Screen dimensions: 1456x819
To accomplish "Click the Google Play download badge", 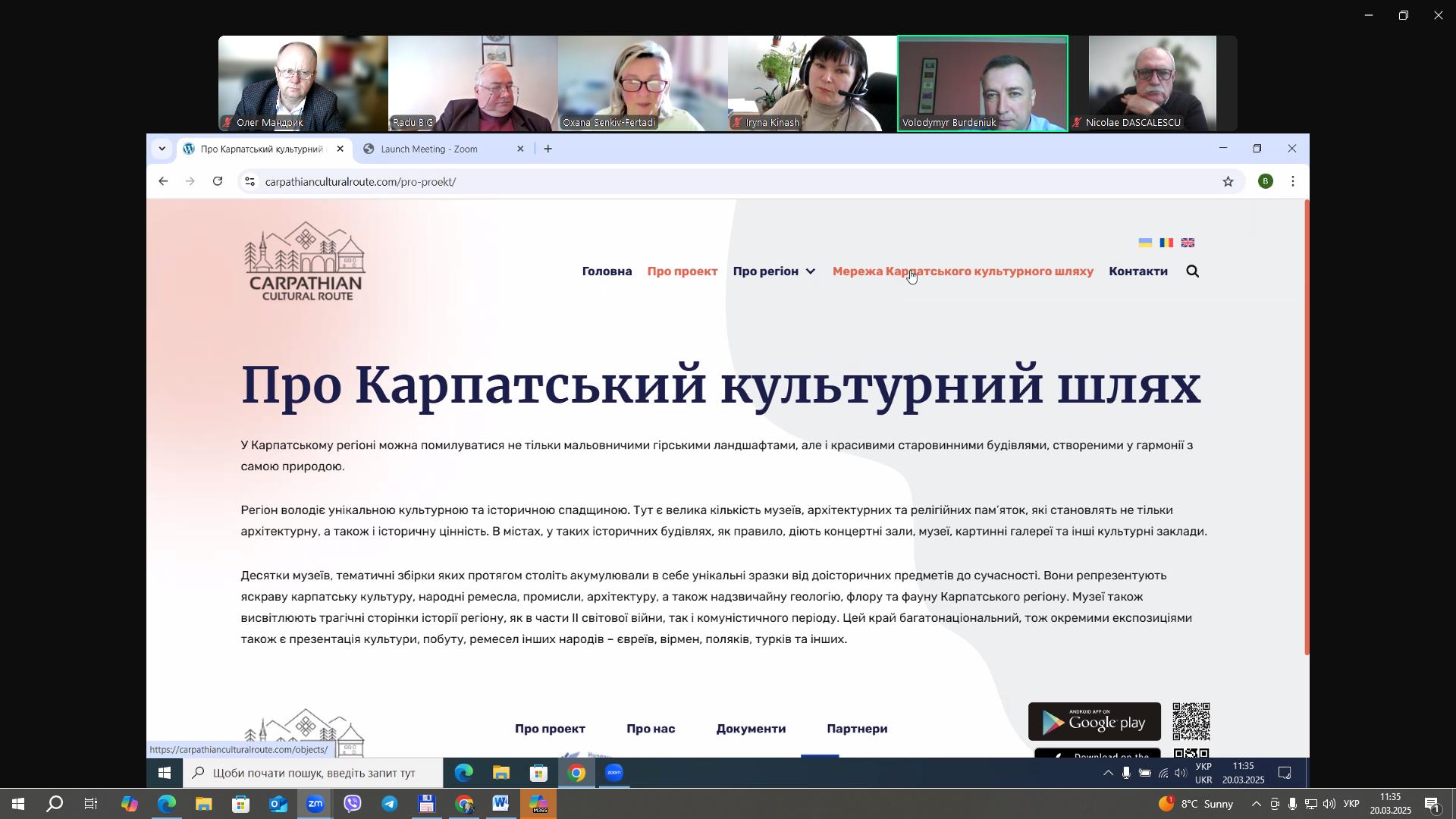I will pos(1094,721).
